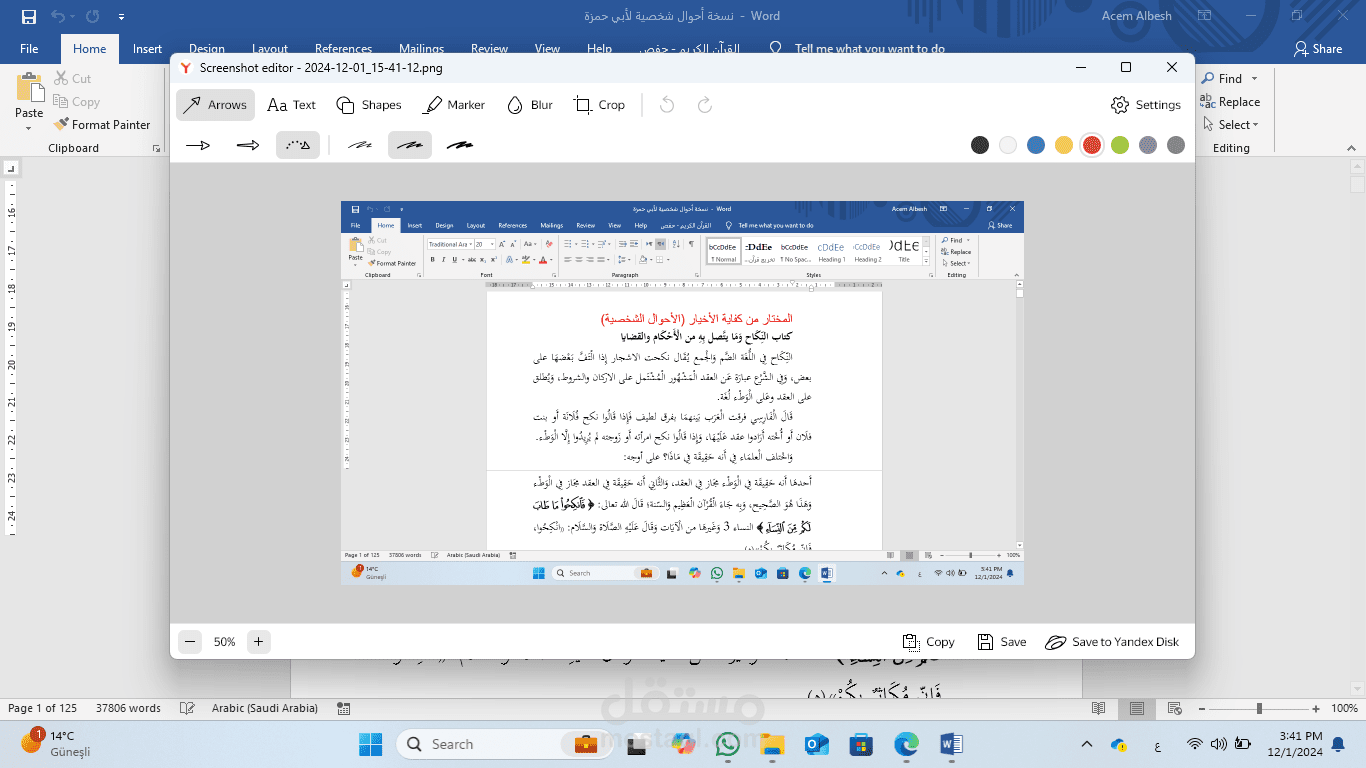Click Word's Save icon in Quick Access Toolbar
The image size is (1366, 768).
(x=29, y=17)
